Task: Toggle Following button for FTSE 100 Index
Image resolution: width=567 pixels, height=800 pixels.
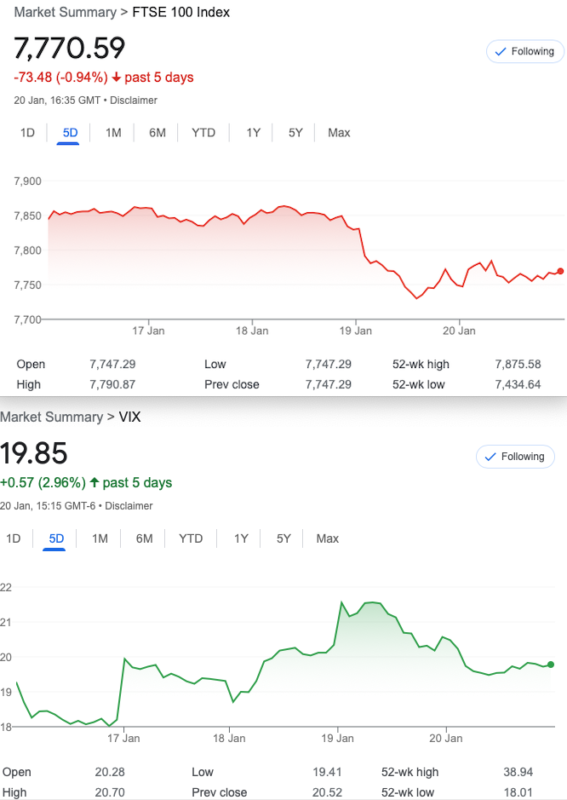Action: [x=525, y=52]
